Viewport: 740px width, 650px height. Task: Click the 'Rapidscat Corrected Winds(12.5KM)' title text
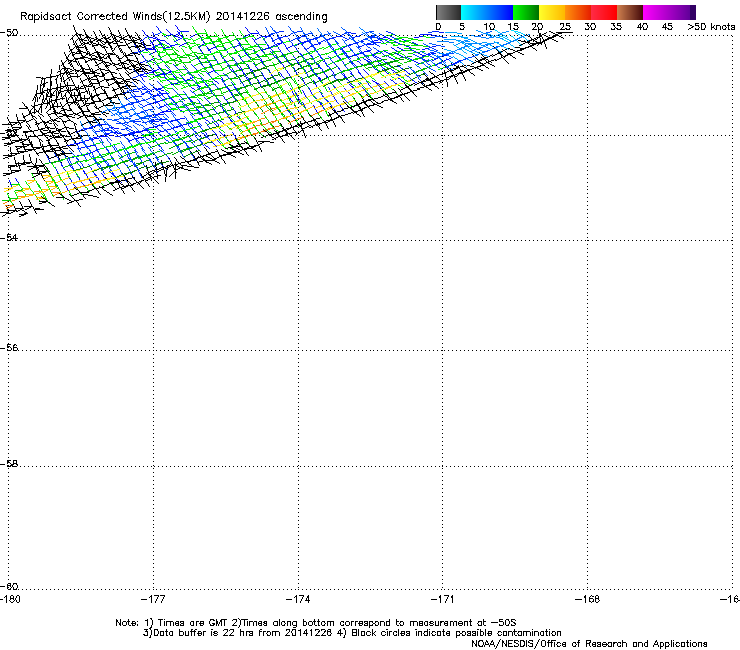point(115,17)
